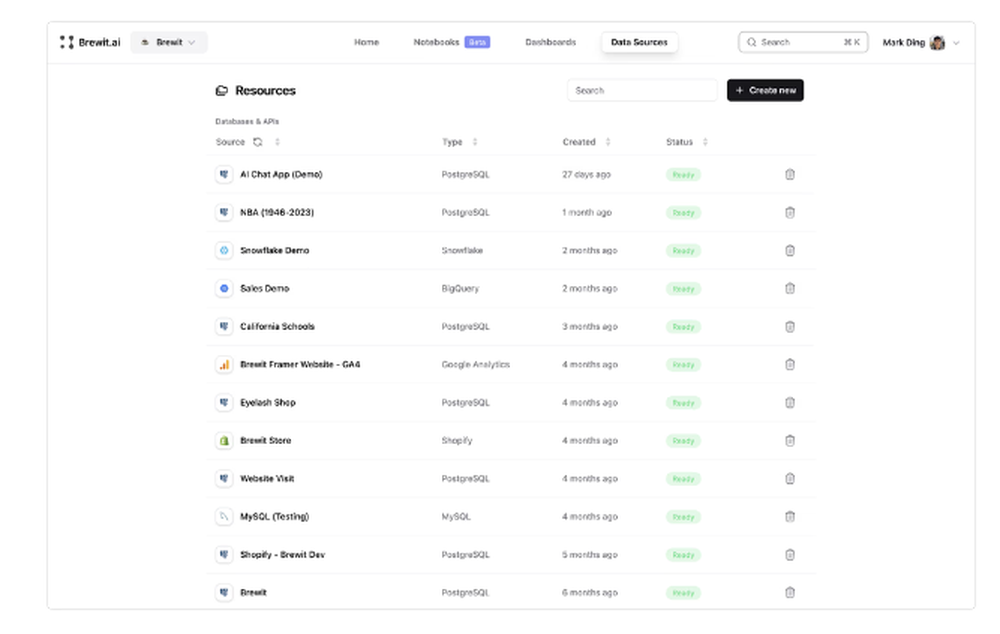This screenshot has height=634, width=1000.
Task: Delete the Sales Demo source
Action: (790, 288)
